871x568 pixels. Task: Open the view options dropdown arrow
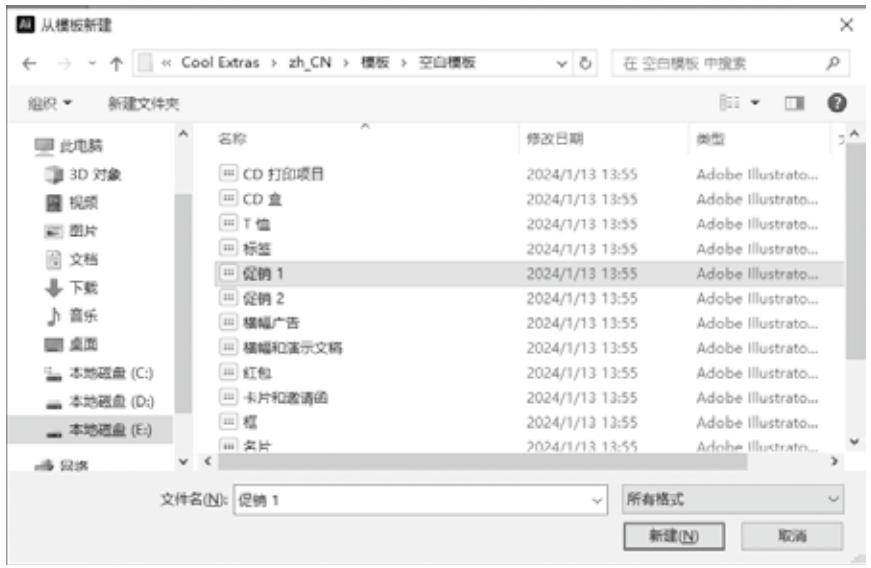(755, 103)
